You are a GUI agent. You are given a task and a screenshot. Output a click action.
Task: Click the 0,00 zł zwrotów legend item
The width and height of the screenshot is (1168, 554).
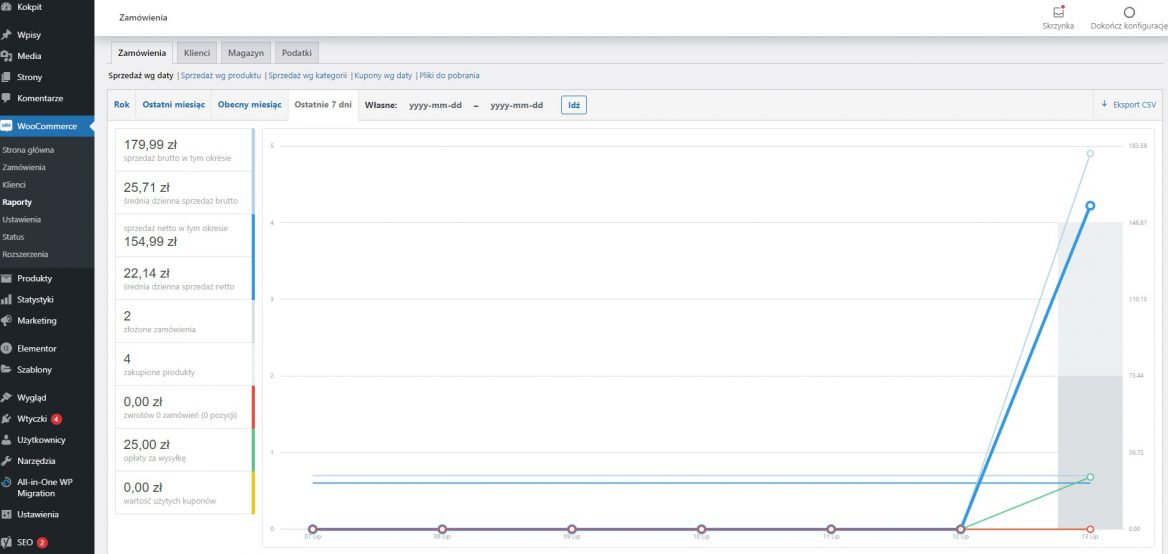click(185, 407)
